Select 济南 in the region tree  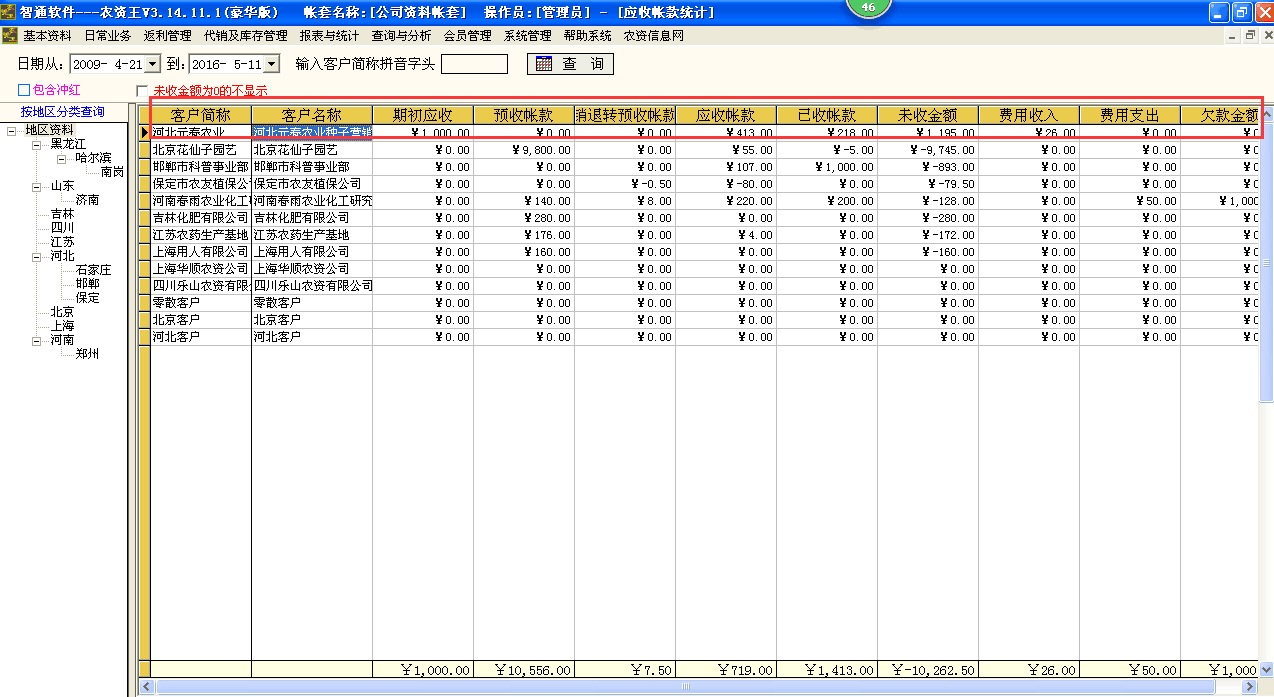[87, 200]
